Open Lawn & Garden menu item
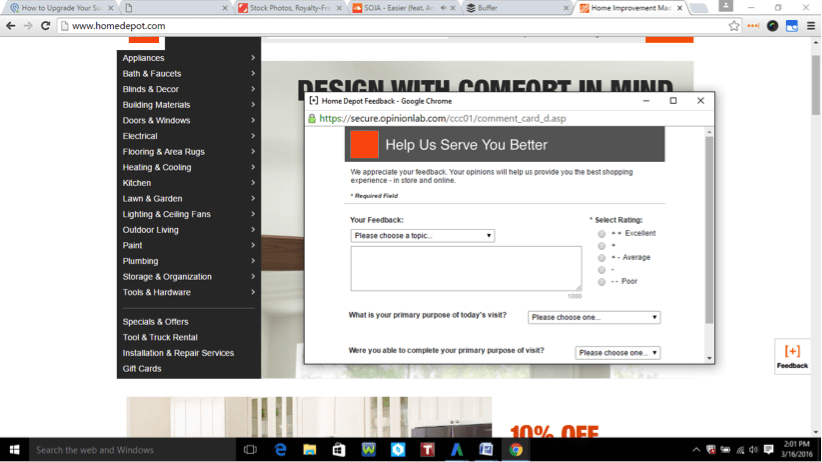The image size is (822, 462). [x=189, y=199]
